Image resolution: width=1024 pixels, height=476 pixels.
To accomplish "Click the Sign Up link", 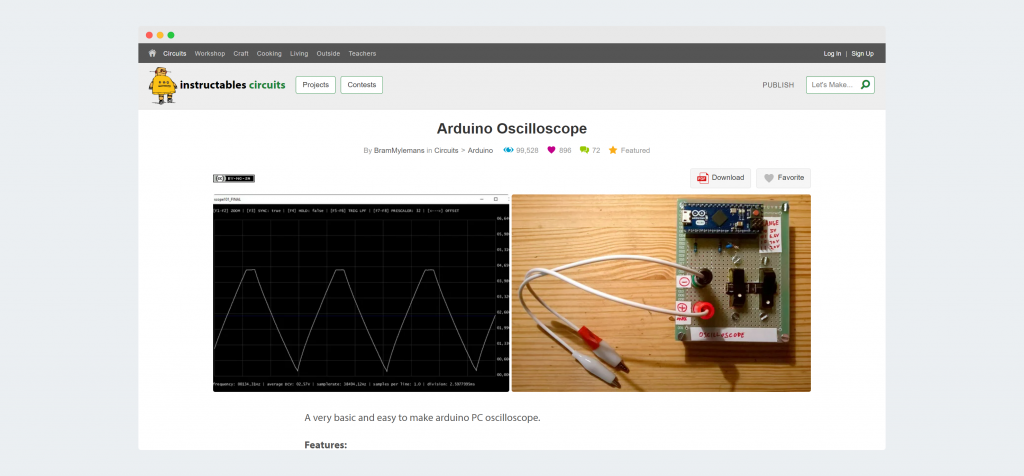I will click(x=862, y=54).
